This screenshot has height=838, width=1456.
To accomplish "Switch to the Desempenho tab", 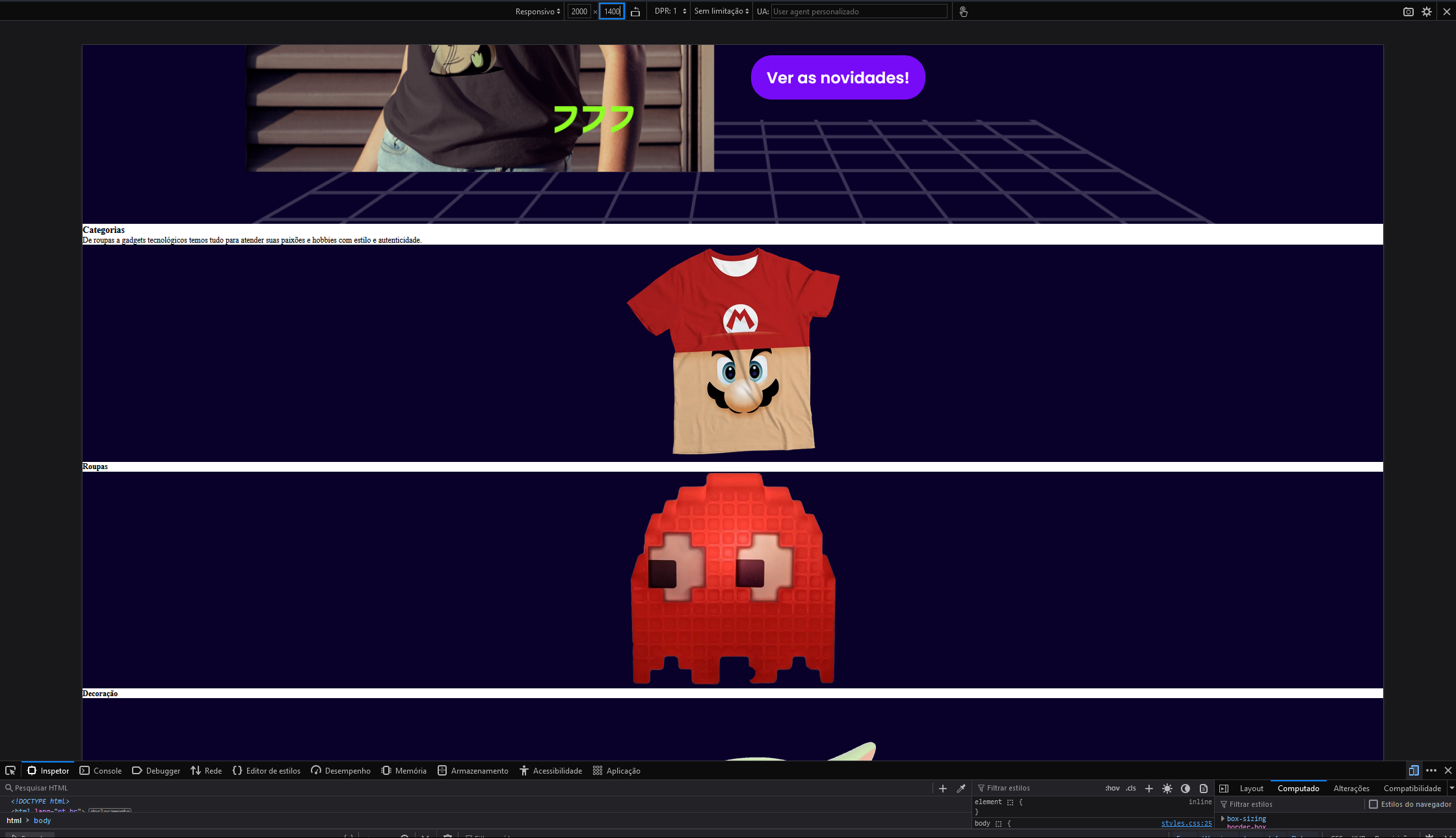I will coord(341,770).
